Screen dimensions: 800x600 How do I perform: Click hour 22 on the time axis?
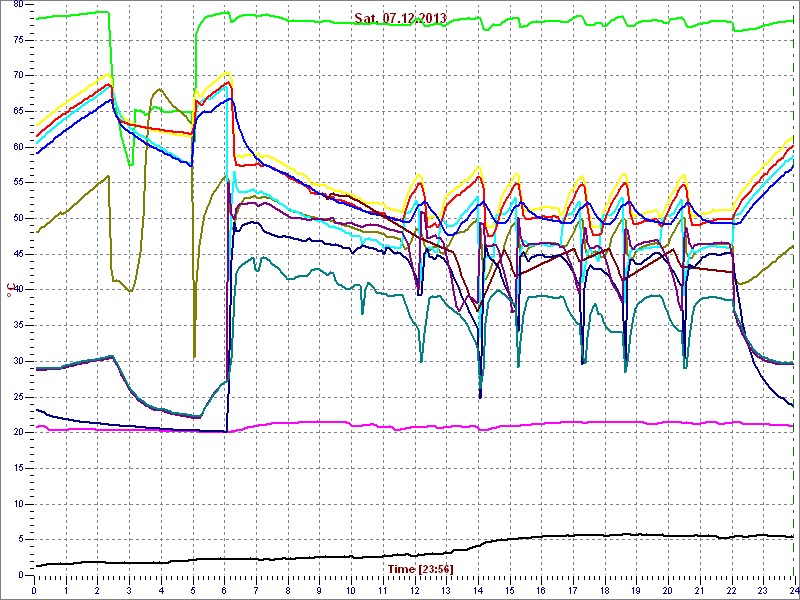732,590
